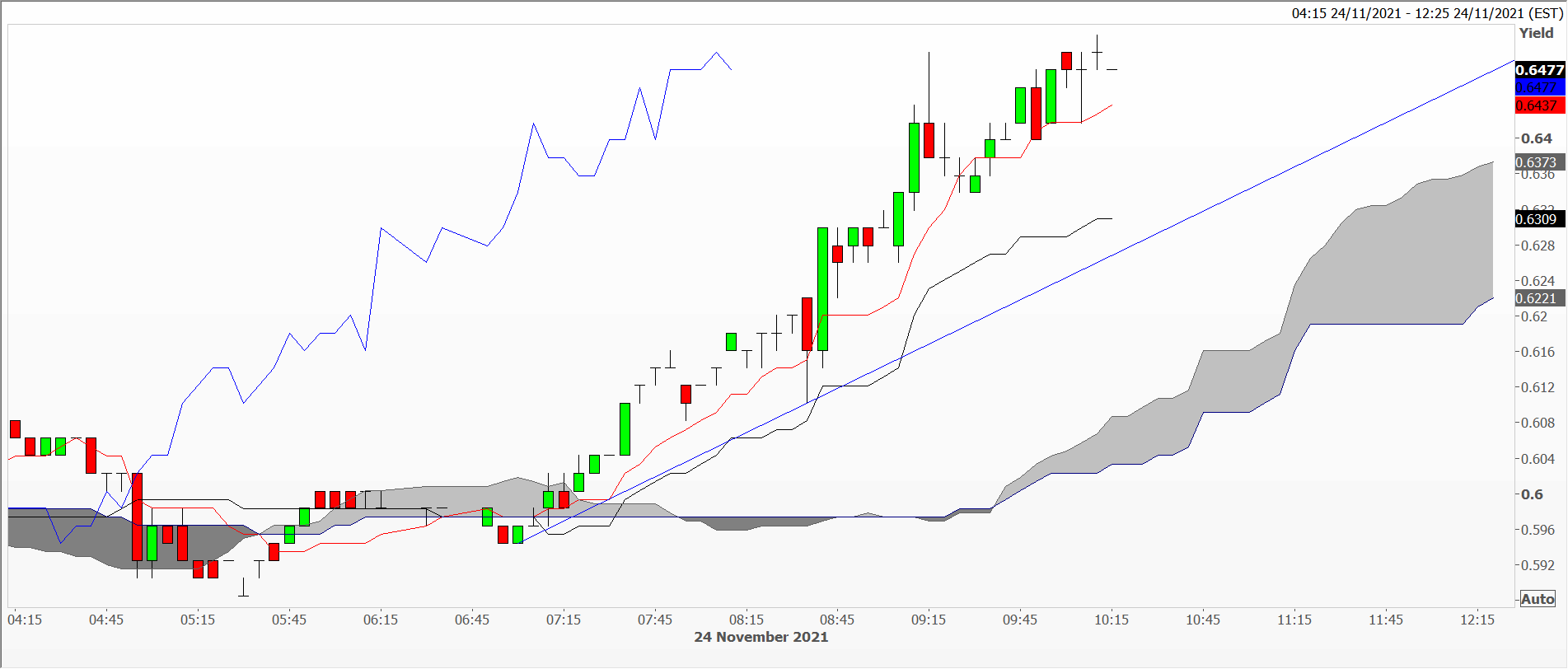The height and width of the screenshot is (669, 1568).
Task: Click the 11:45 time axis label
Action: [x=1386, y=620]
